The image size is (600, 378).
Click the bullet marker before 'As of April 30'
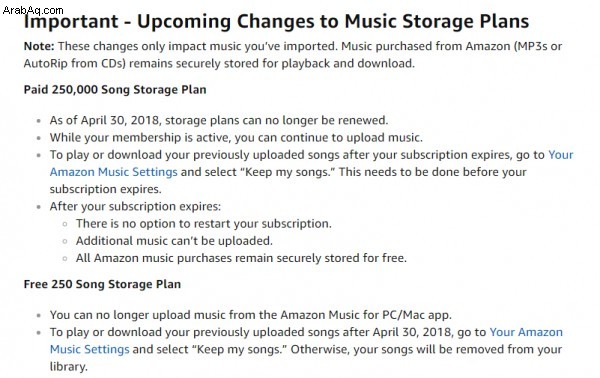click(39, 121)
